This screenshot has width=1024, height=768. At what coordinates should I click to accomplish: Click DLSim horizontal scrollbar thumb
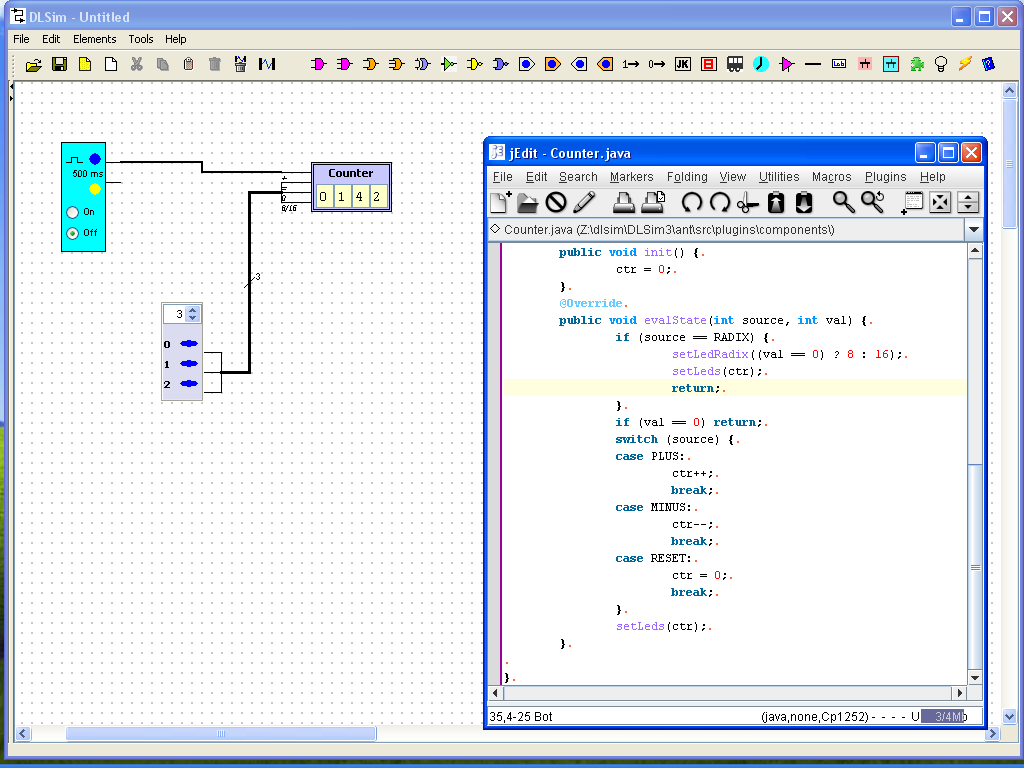(x=221, y=733)
